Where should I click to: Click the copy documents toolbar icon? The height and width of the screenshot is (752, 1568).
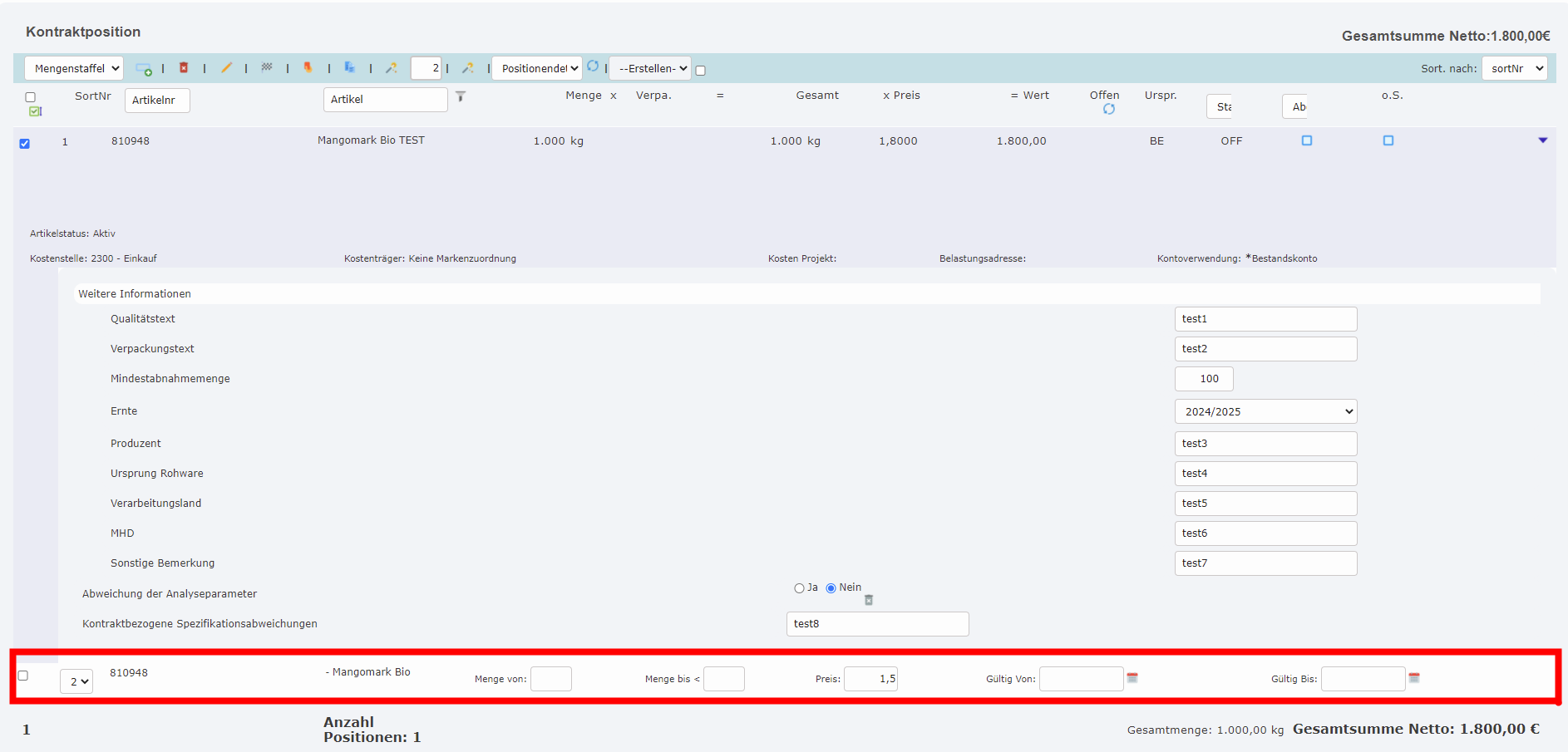(349, 68)
